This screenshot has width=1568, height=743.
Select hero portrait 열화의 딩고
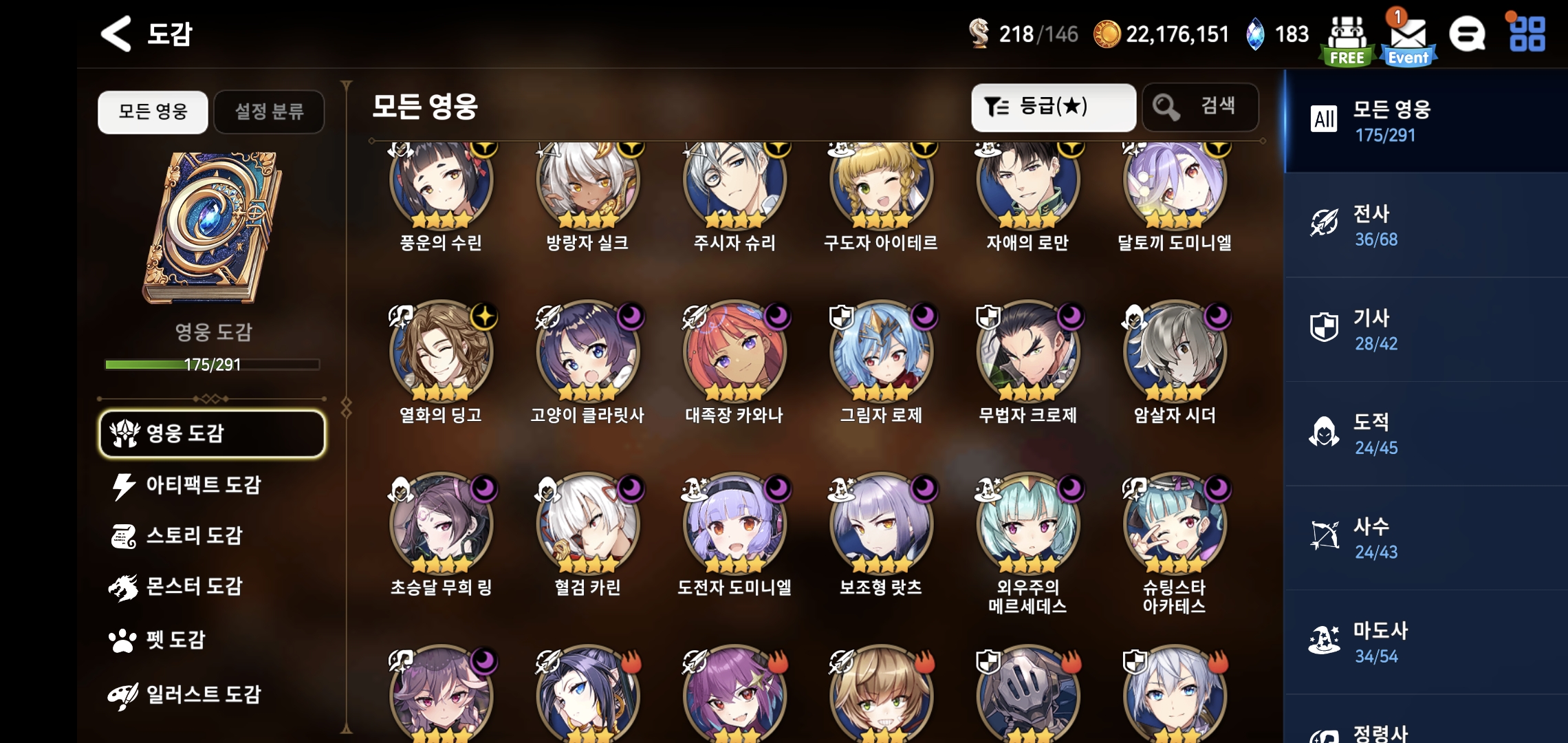point(441,351)
